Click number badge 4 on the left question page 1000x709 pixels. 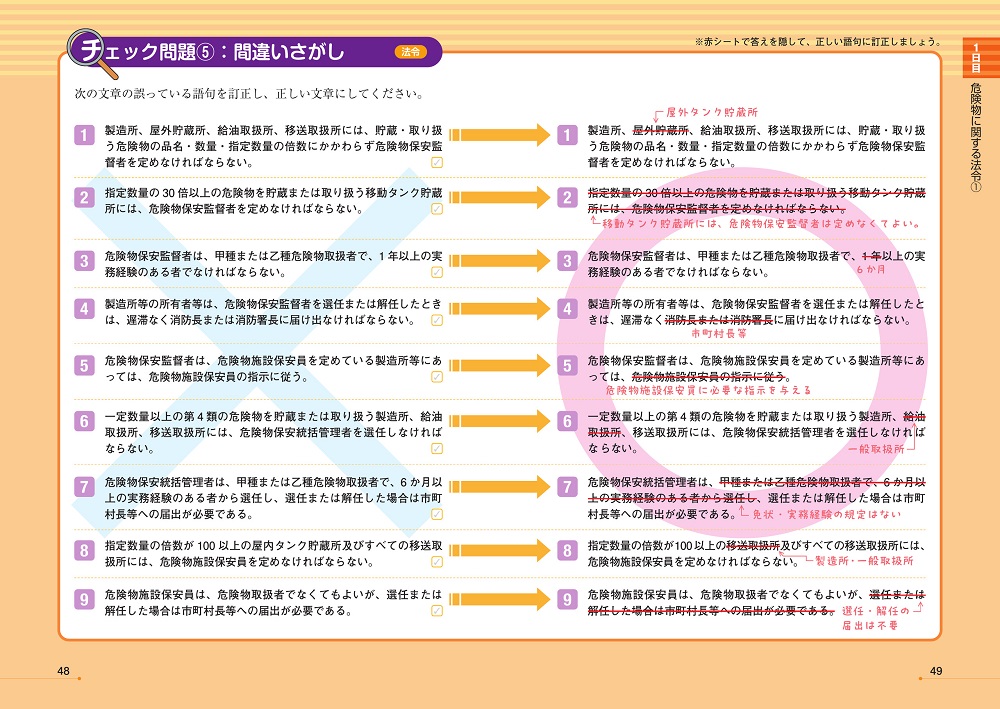[x=84, y=309]
